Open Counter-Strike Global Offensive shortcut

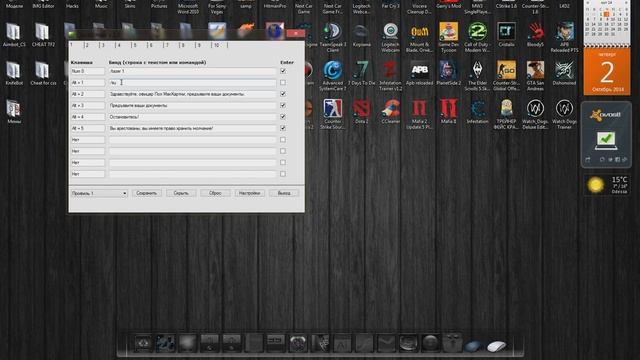(x=506, y=76)
